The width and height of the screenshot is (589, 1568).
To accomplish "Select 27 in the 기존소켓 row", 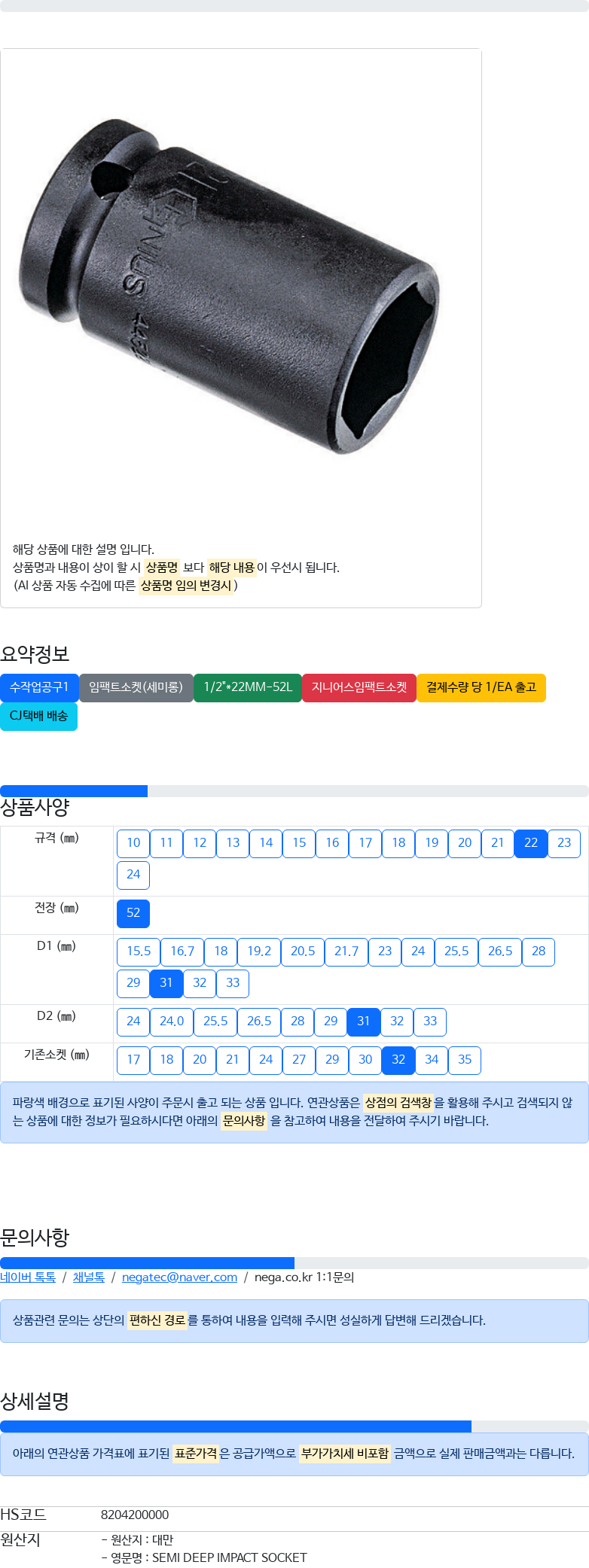I will 299,1060.
